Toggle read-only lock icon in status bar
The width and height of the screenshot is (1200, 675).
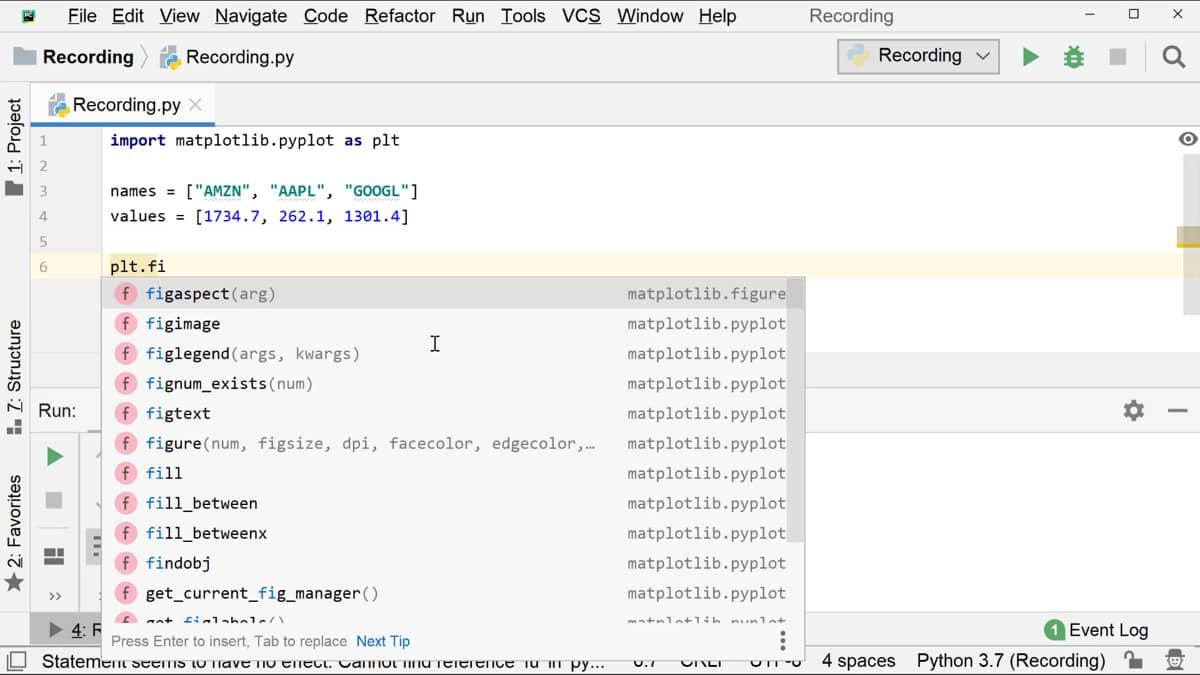pyautogui.click(x=1133, y=660)
